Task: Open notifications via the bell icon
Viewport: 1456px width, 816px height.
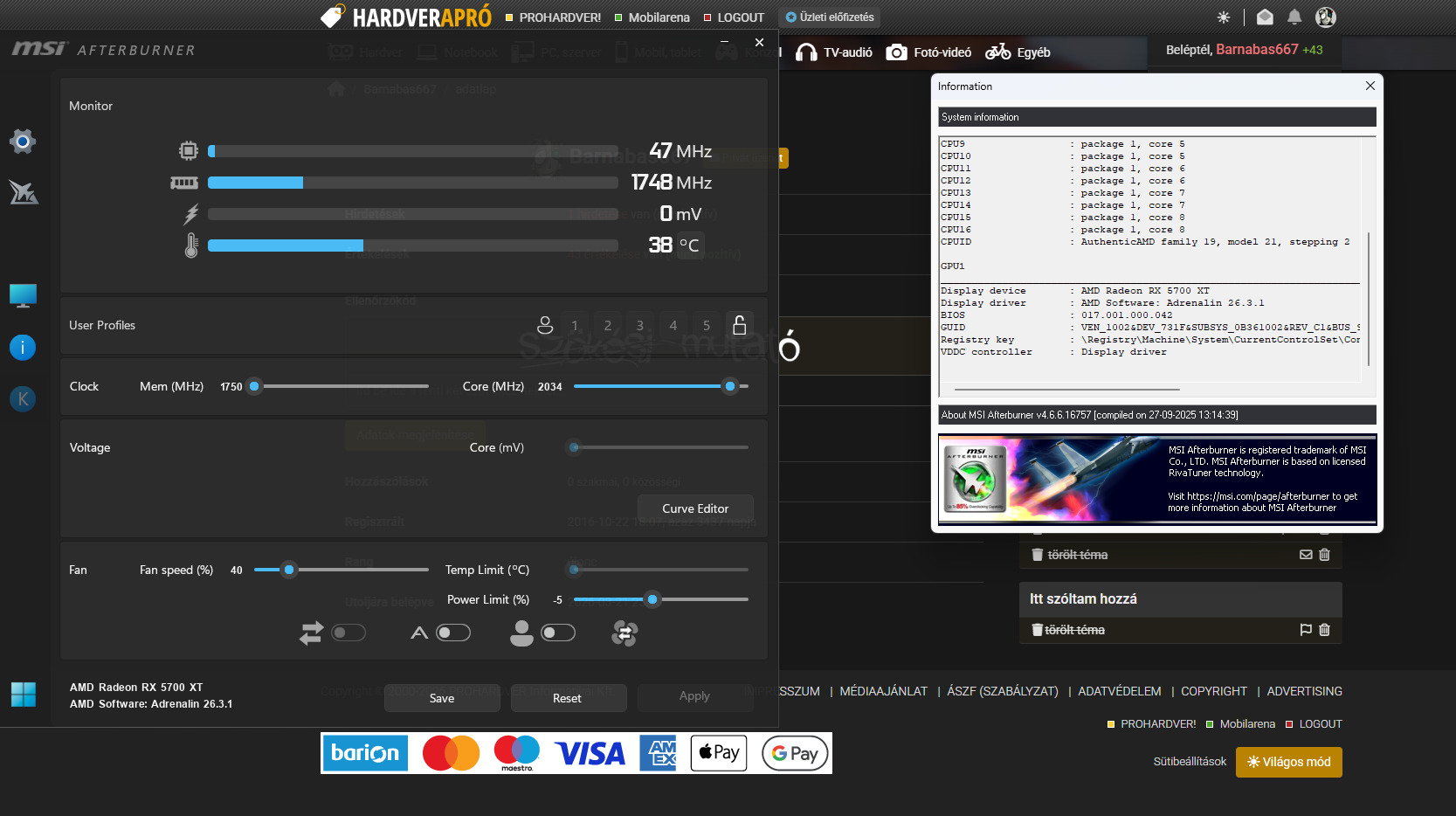Action: tap(1294, 17)
